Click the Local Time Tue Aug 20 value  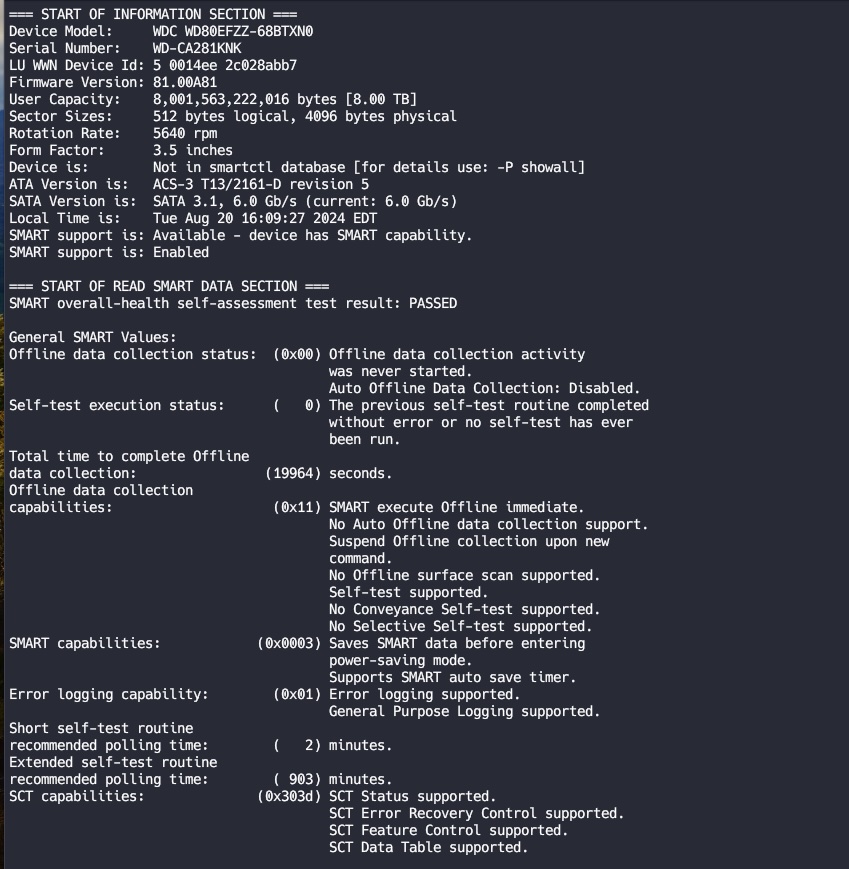coord(265,218)
